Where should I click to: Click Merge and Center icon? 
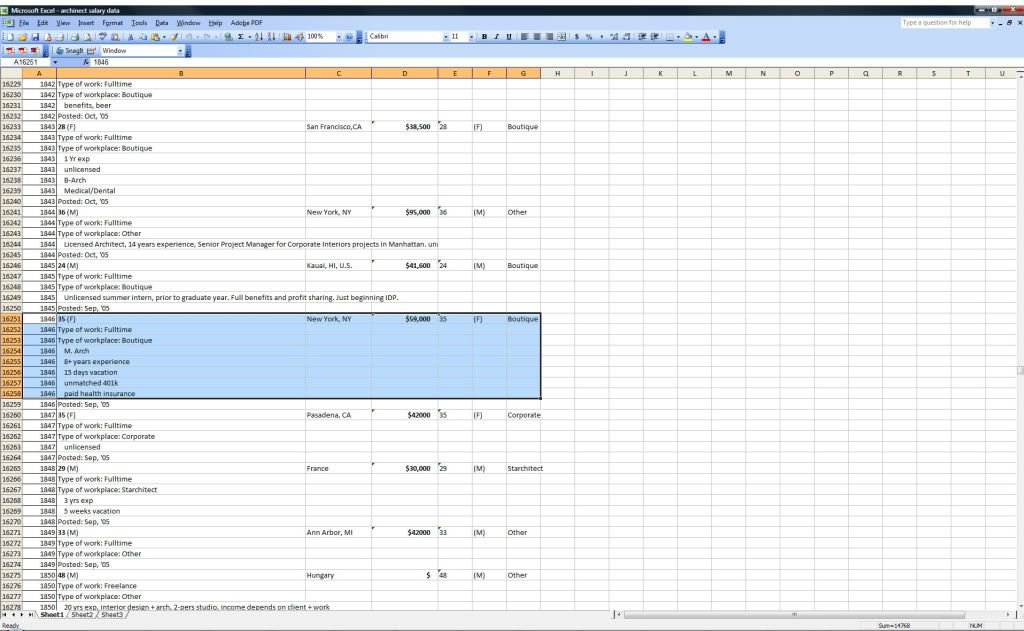(562, 37)
